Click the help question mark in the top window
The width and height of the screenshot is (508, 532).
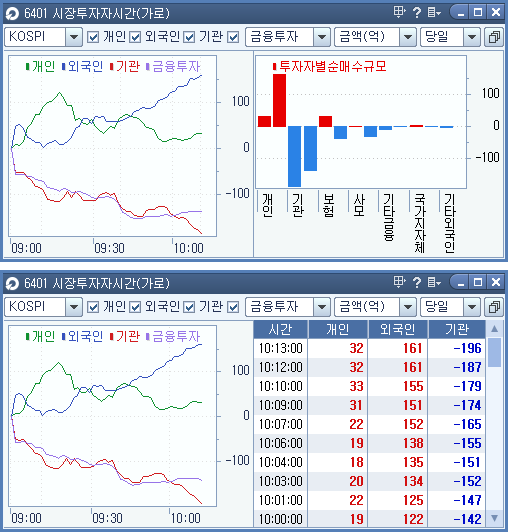(x=417, y=13)
